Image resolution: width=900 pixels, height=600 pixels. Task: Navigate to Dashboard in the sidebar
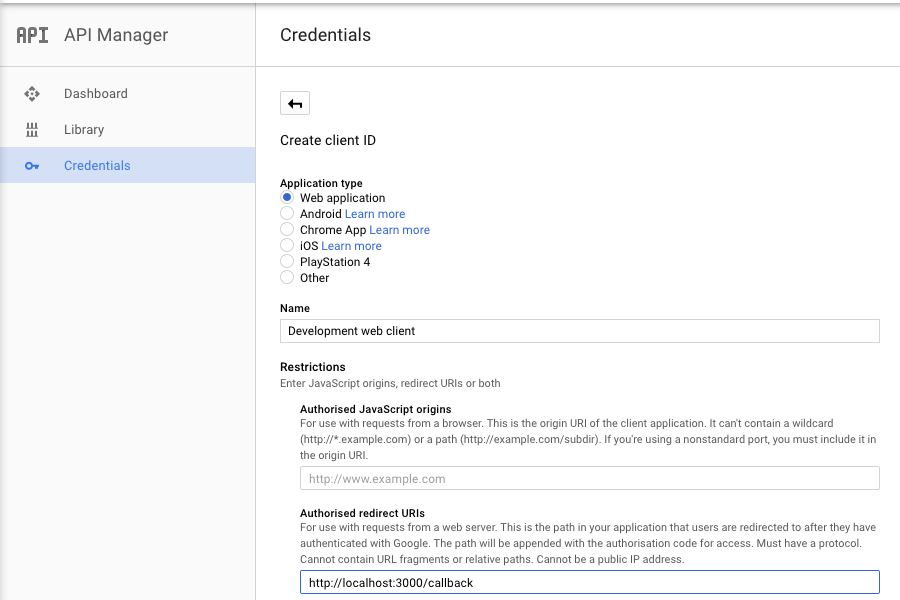point(96,93)
